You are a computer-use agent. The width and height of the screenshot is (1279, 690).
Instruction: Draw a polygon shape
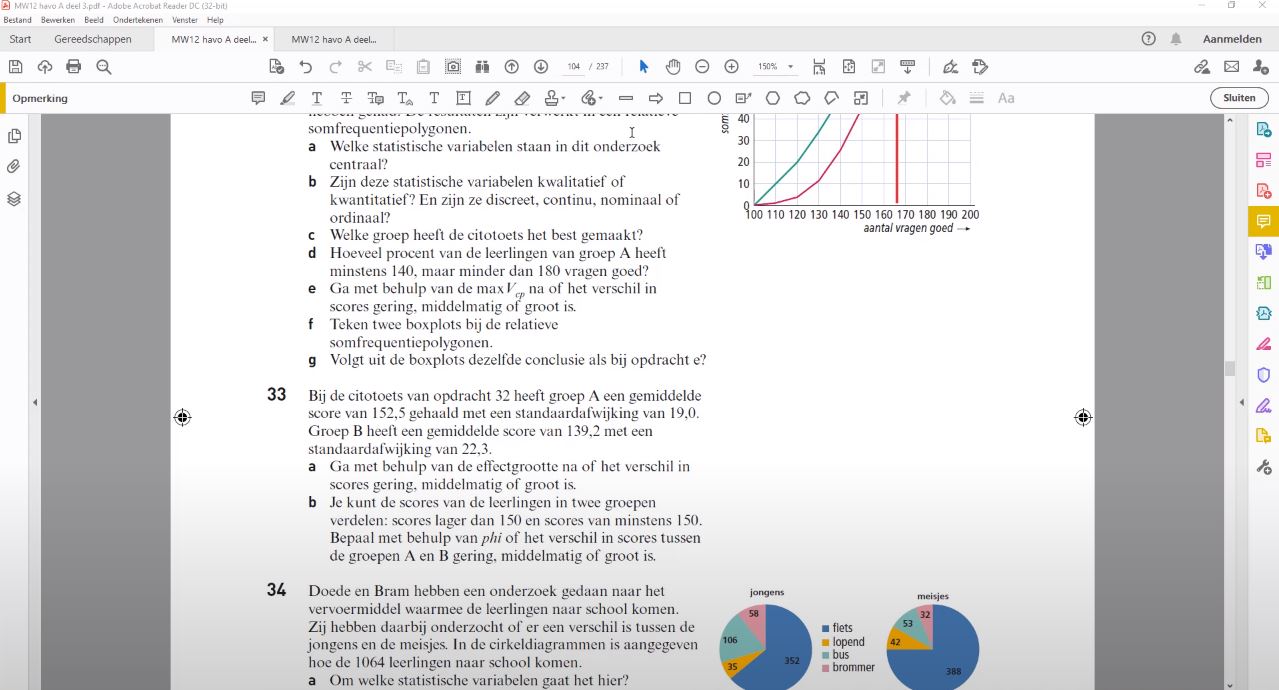click(773, 98)
